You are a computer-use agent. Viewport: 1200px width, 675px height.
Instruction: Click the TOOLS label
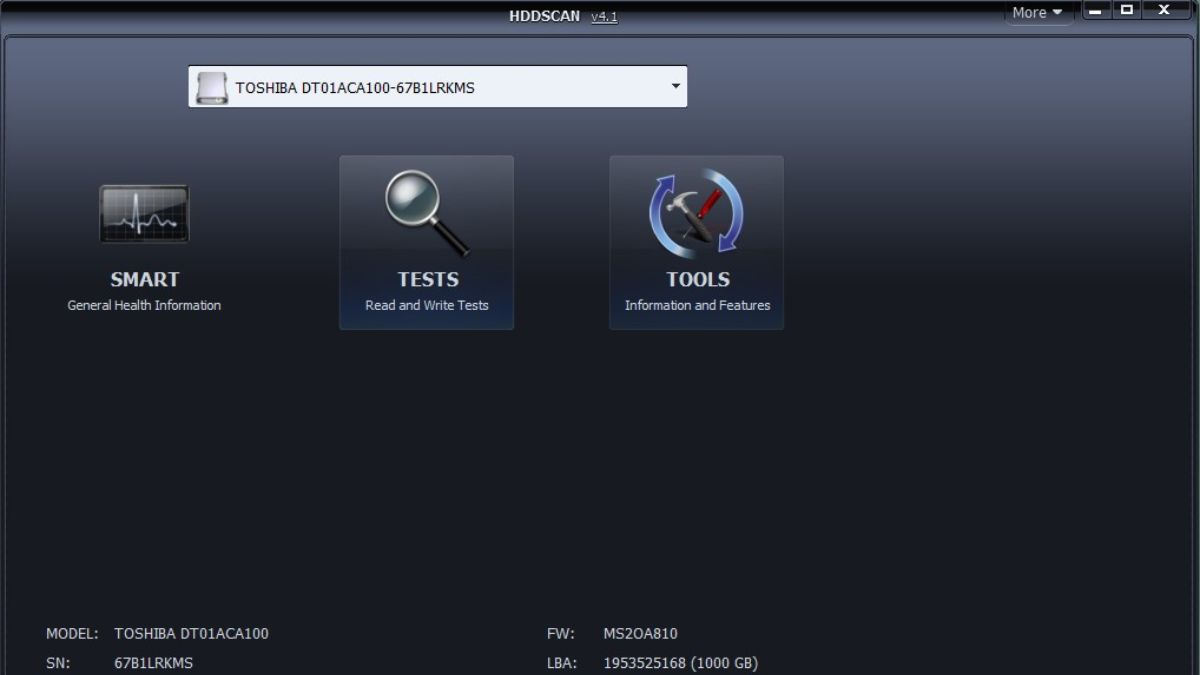(x=698, y=279)
